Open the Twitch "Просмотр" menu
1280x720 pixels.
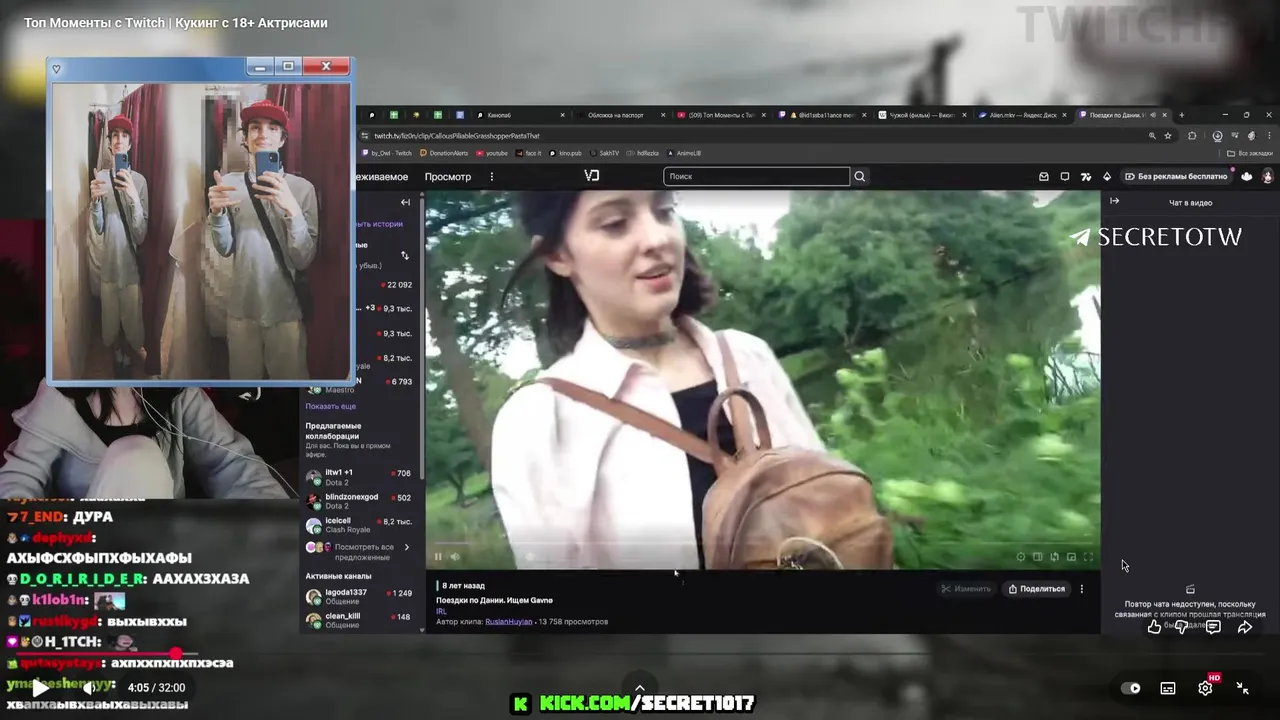pyautogui.click(x=447, y=176)
